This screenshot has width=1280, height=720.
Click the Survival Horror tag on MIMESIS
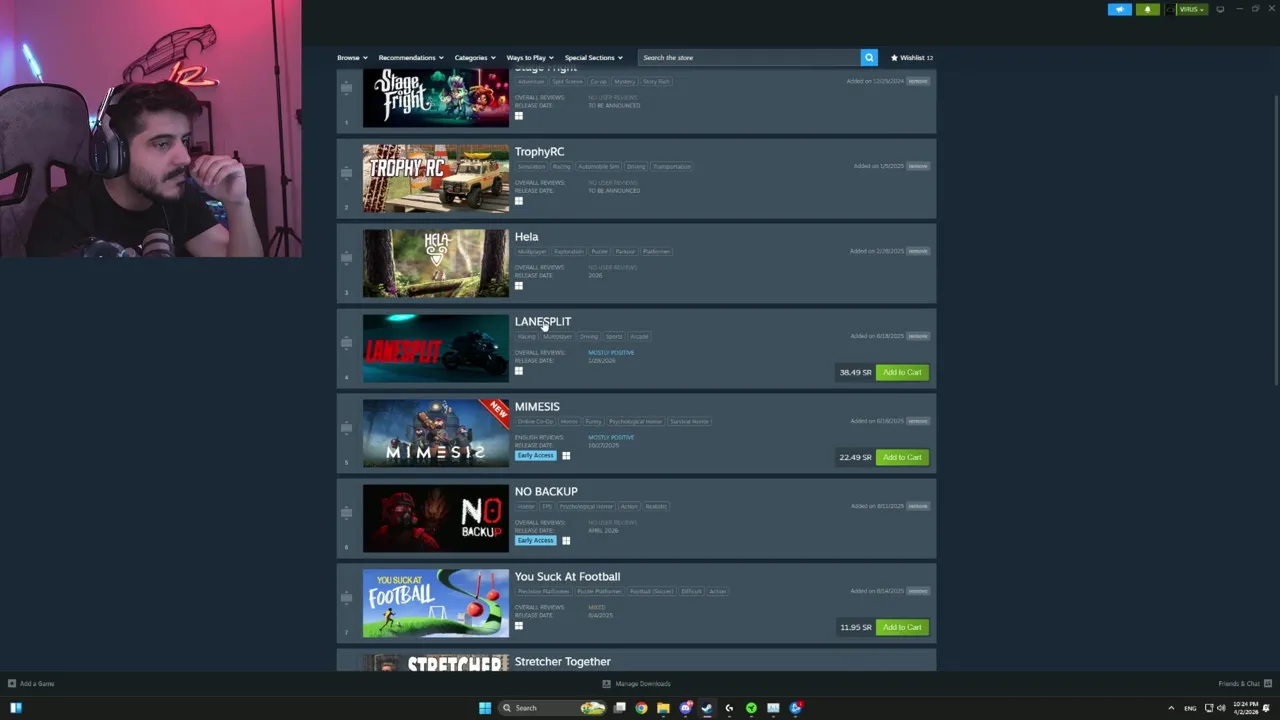click(x=690, y=421)
